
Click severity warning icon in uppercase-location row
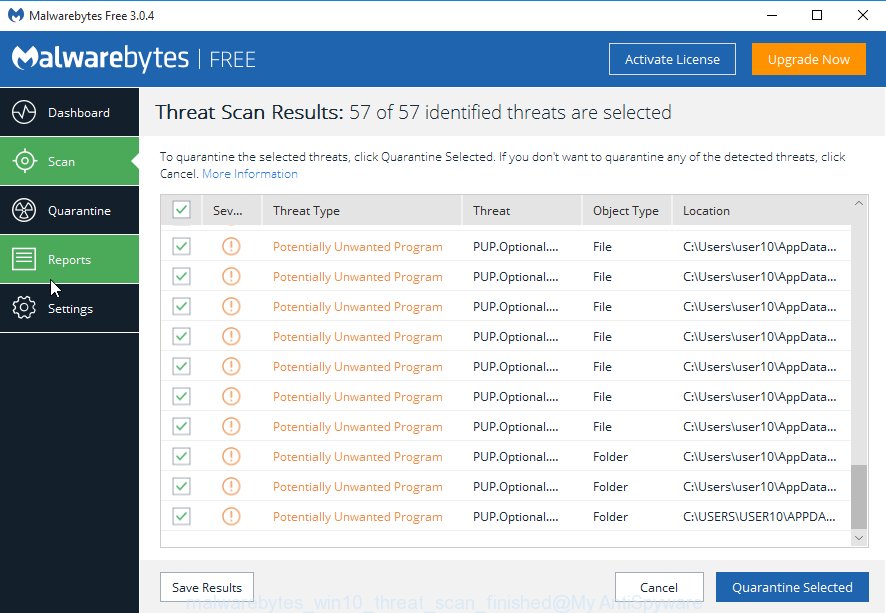[x=231, y=516]
